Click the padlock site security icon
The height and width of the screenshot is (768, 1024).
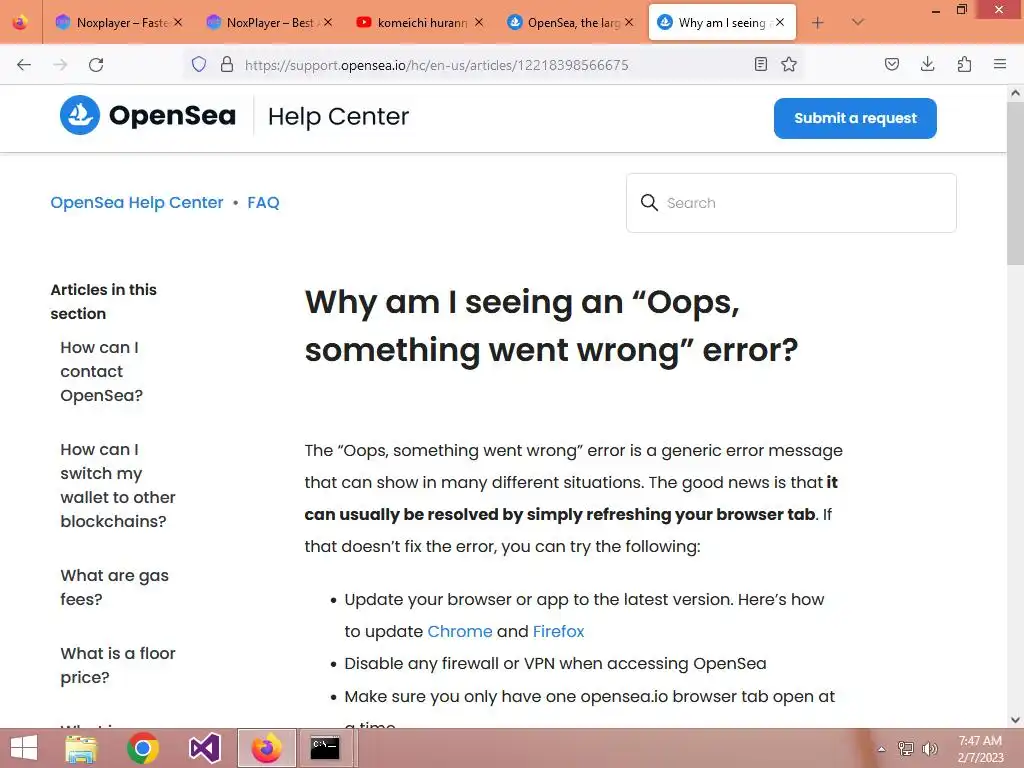[x=227, y=64]
